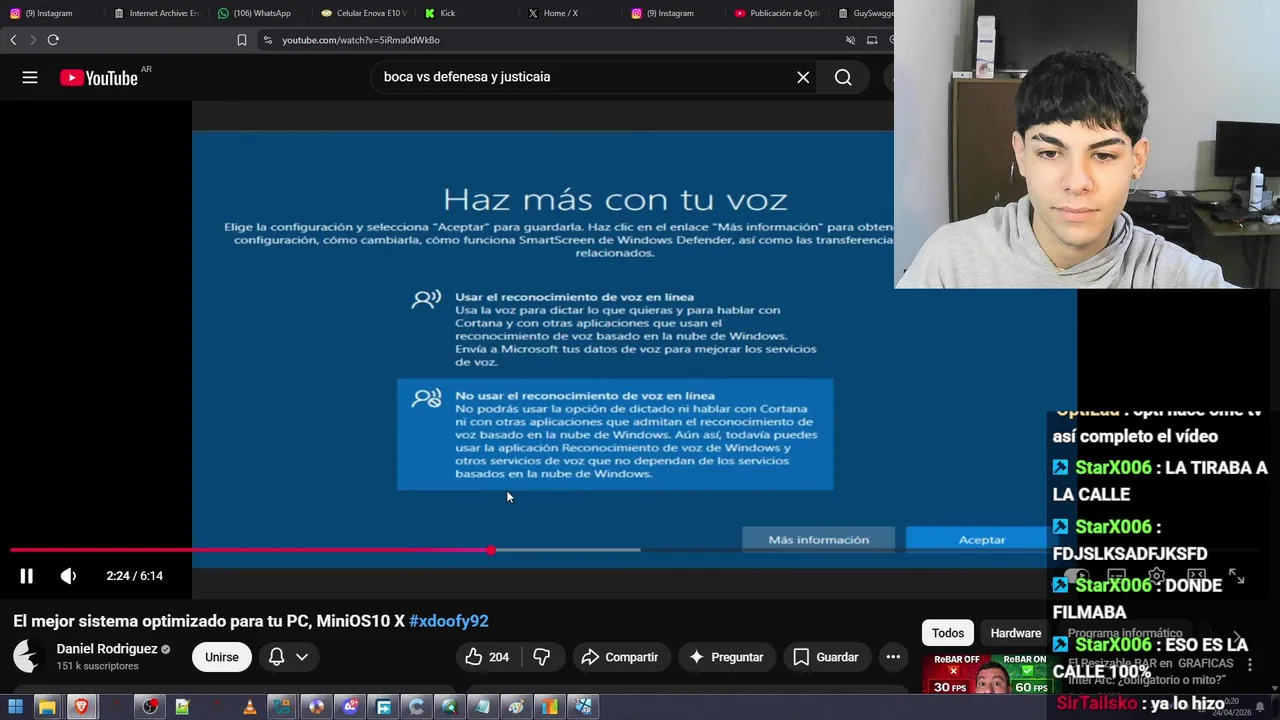Clear the YouTube search box text

click(x=803, y=77)
